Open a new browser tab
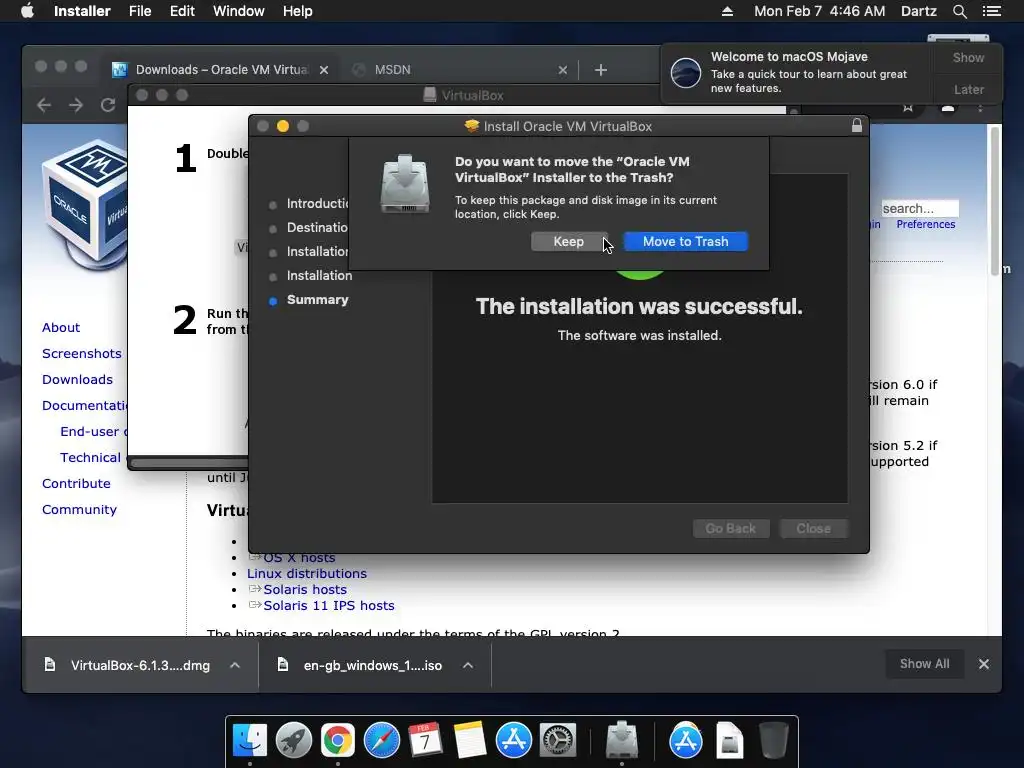 [x=601, y=70]
